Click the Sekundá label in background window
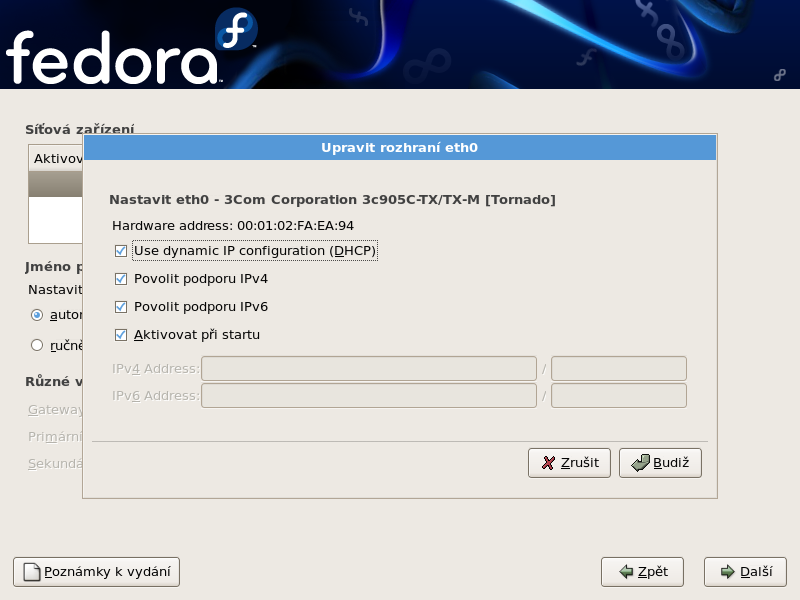 pyautogui.click(x=55, y=464)
